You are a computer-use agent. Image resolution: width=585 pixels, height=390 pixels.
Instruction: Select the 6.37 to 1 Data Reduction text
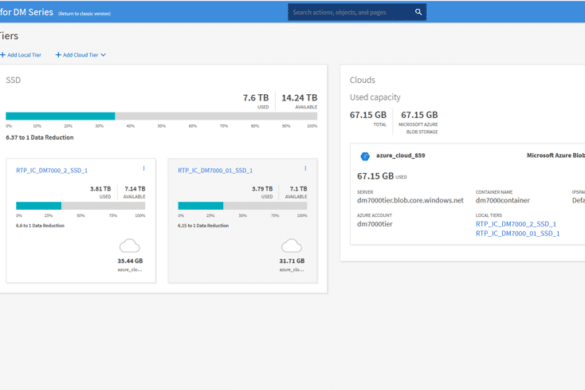point(40,137)
